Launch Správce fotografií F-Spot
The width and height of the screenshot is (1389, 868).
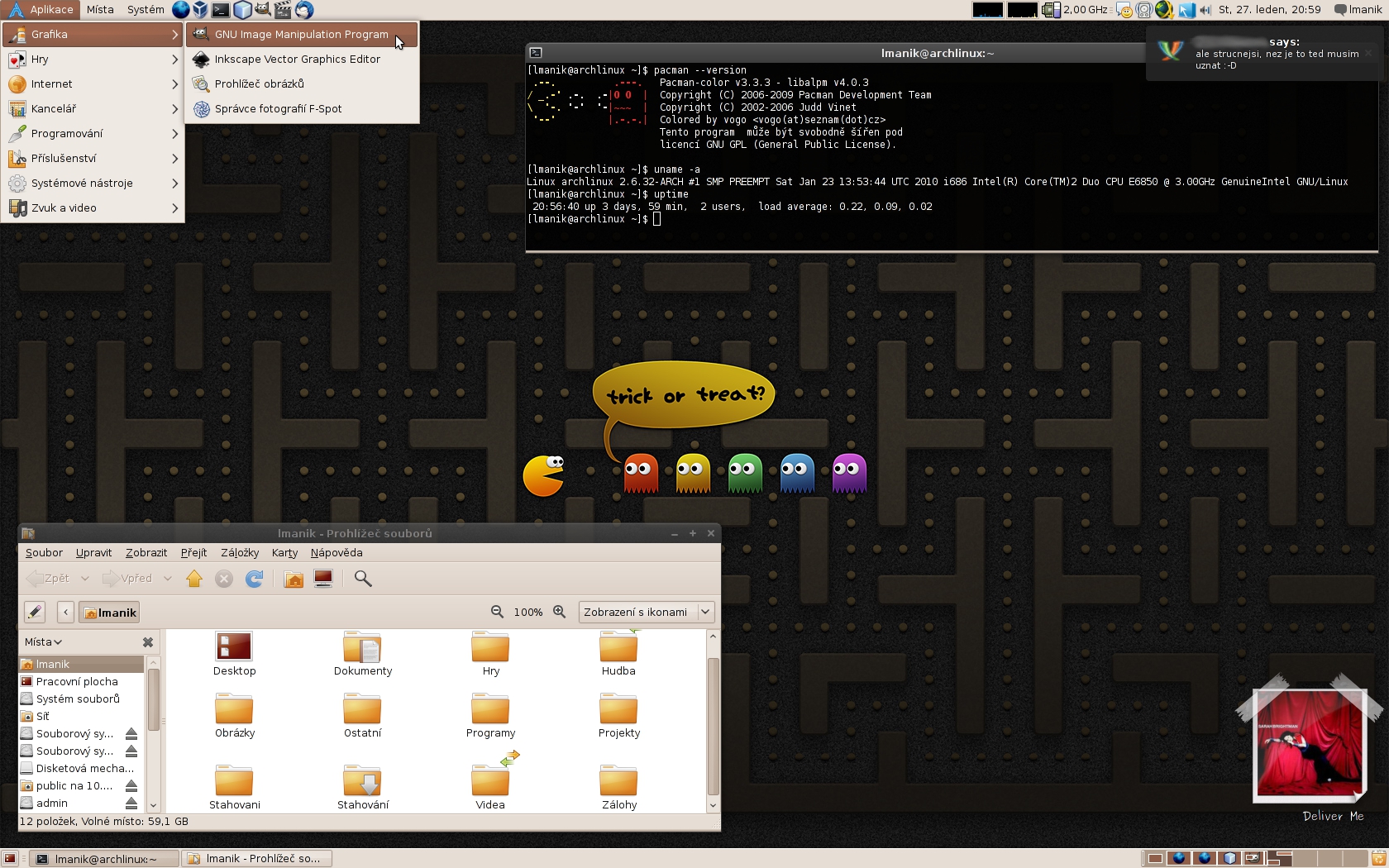pyautogui.click(x=302, y=109)
